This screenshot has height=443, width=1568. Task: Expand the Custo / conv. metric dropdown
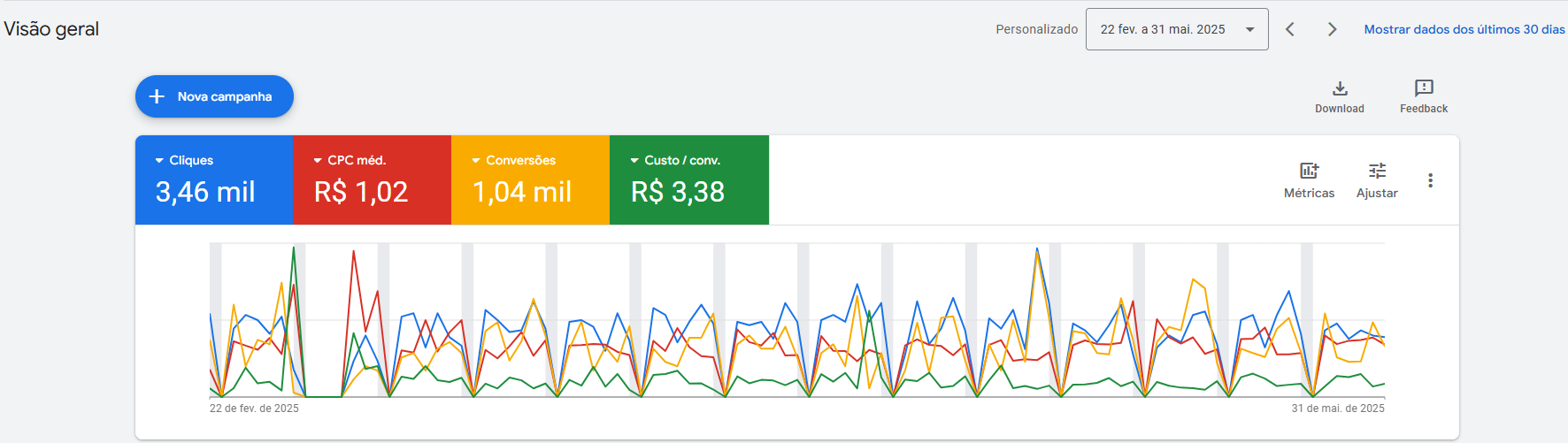(634, 161)
